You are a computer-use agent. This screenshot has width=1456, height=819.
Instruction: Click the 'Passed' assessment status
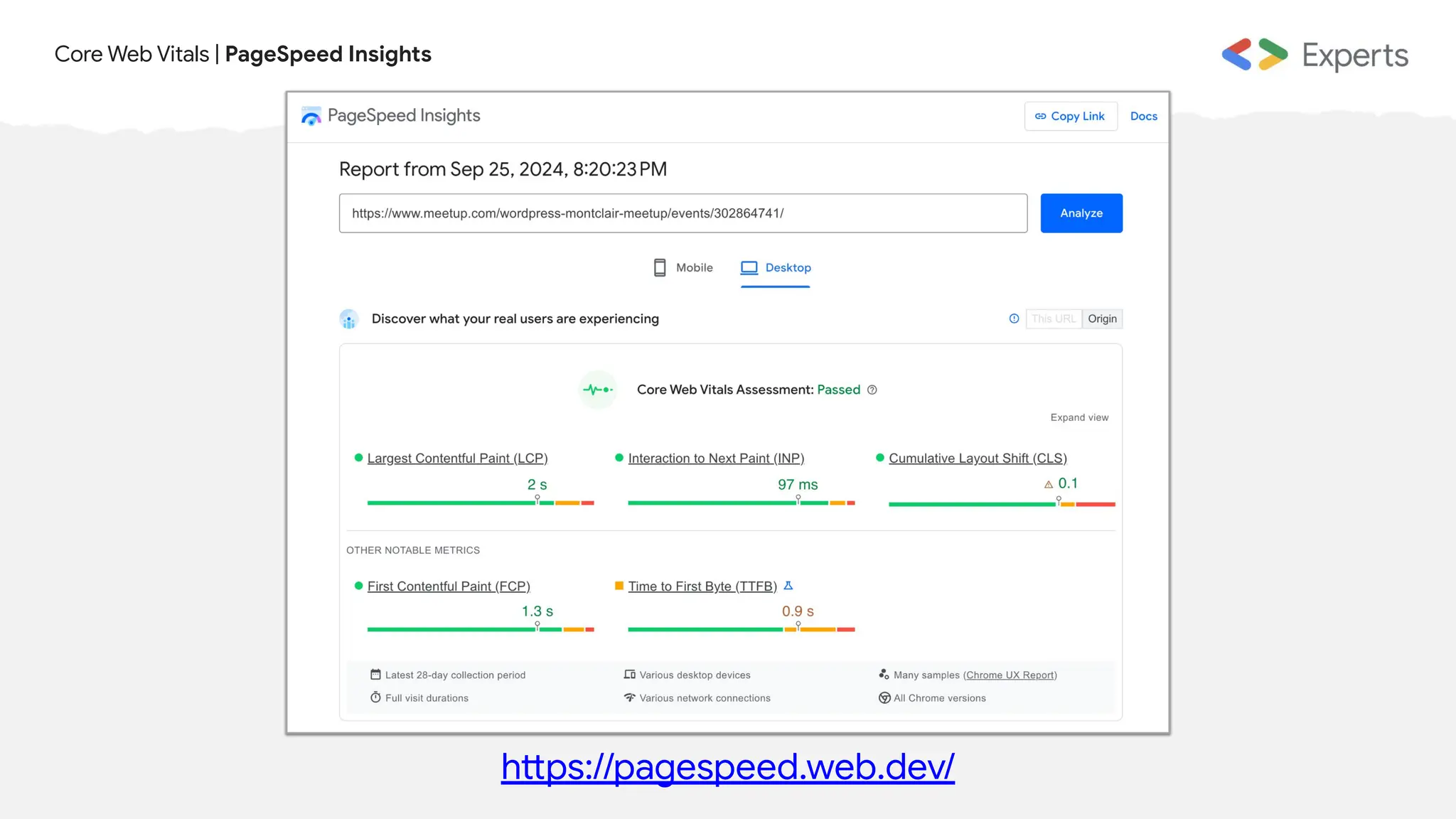click(x=839, y=390)
